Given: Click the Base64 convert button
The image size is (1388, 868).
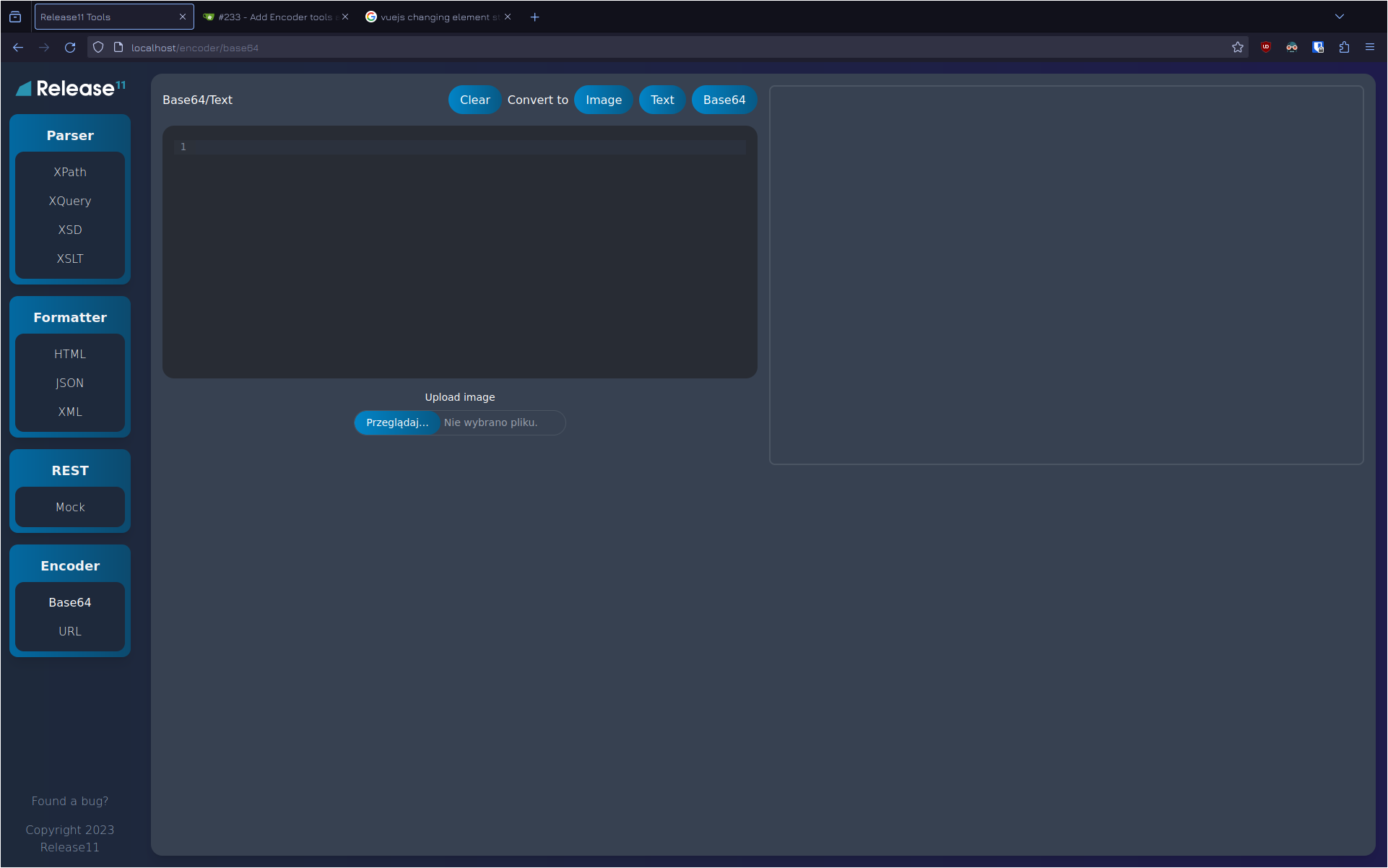Looking at the screenshot, I should 724,100.
